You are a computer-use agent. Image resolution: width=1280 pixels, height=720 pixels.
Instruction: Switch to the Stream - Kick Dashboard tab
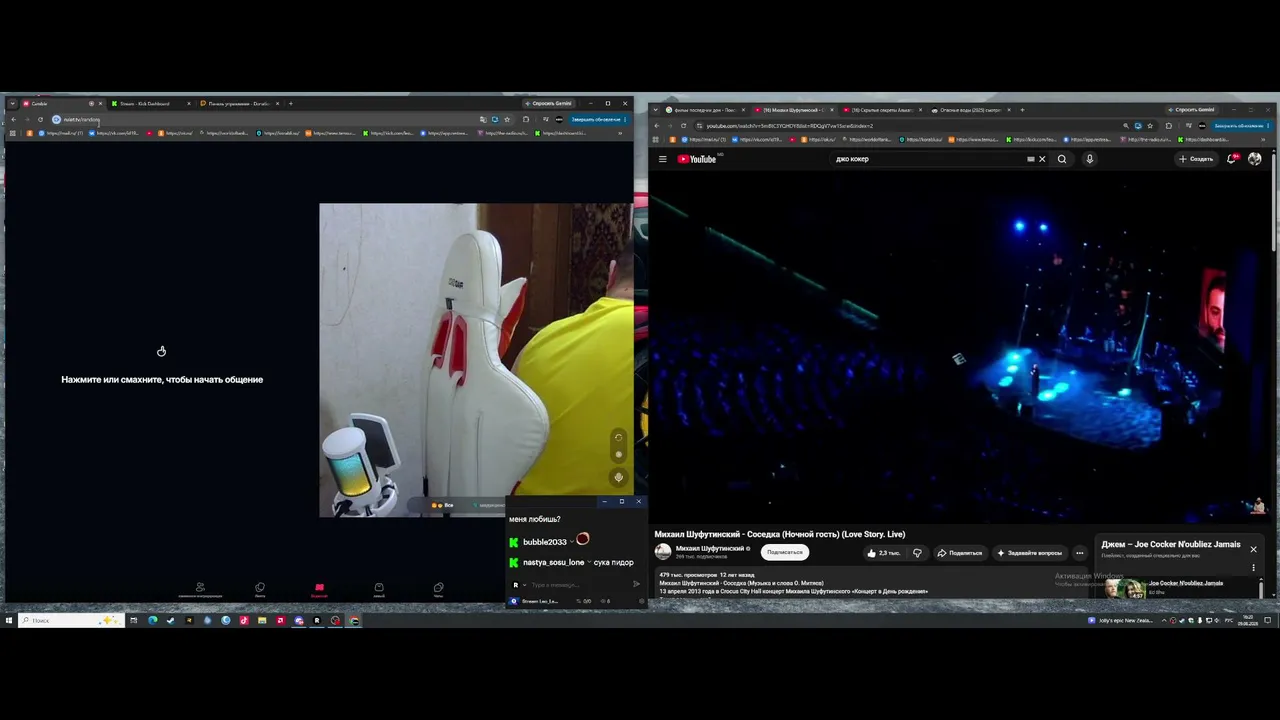coord(149,103)
